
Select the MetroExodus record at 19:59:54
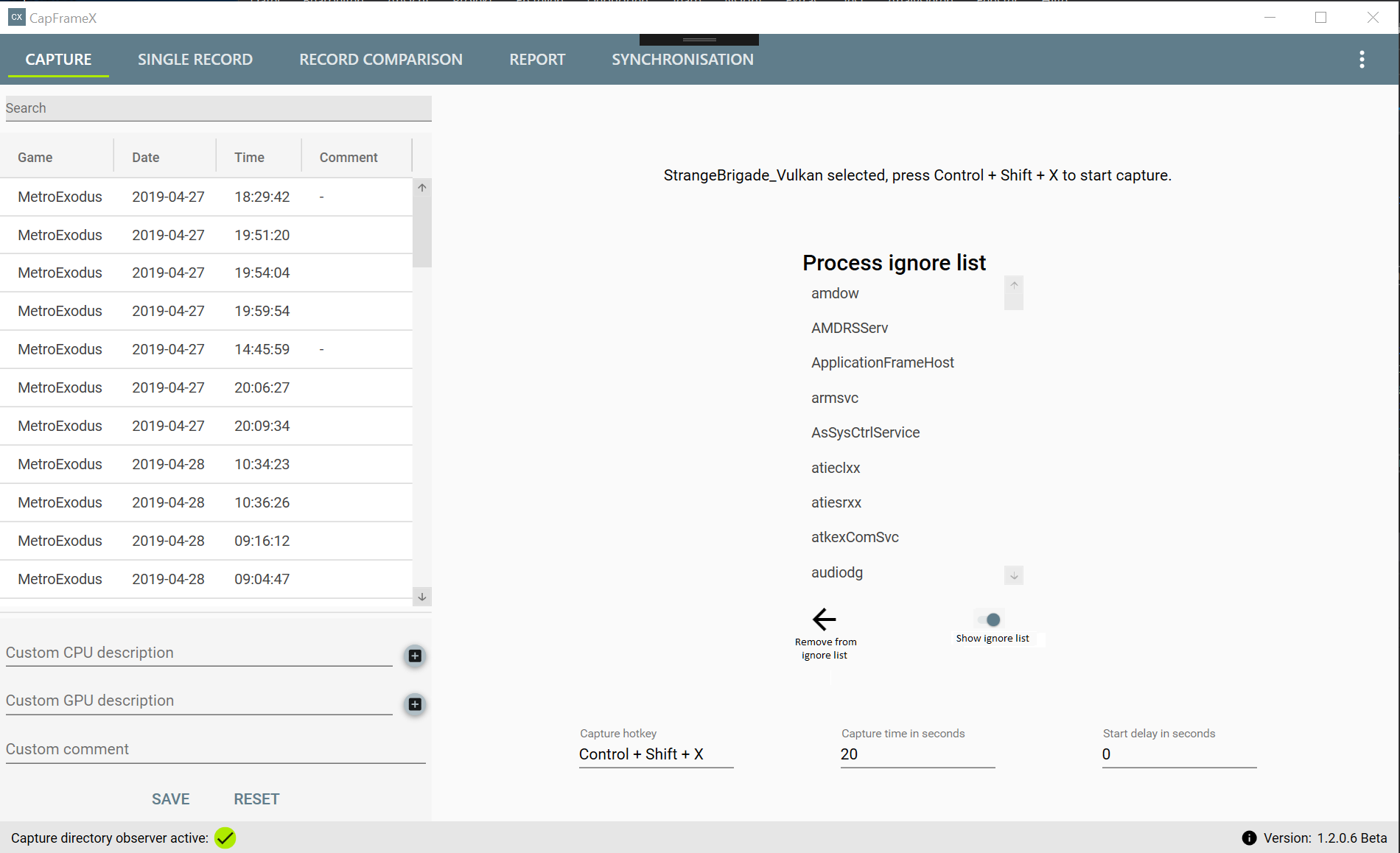tap(206, 311)
